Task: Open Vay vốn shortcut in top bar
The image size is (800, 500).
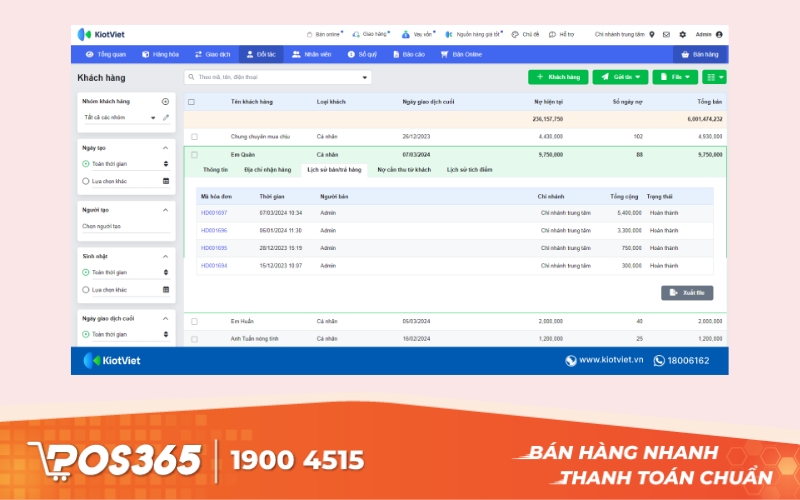Action: (418, 35)
